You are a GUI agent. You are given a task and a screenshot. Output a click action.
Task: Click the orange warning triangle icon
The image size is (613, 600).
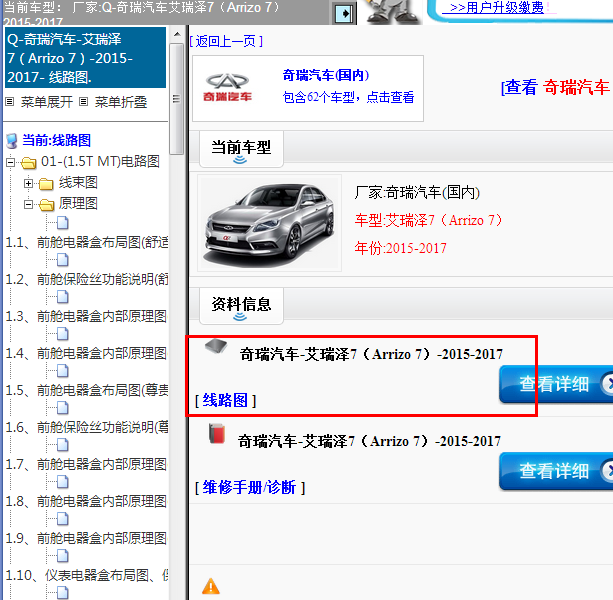coord(211,586)
